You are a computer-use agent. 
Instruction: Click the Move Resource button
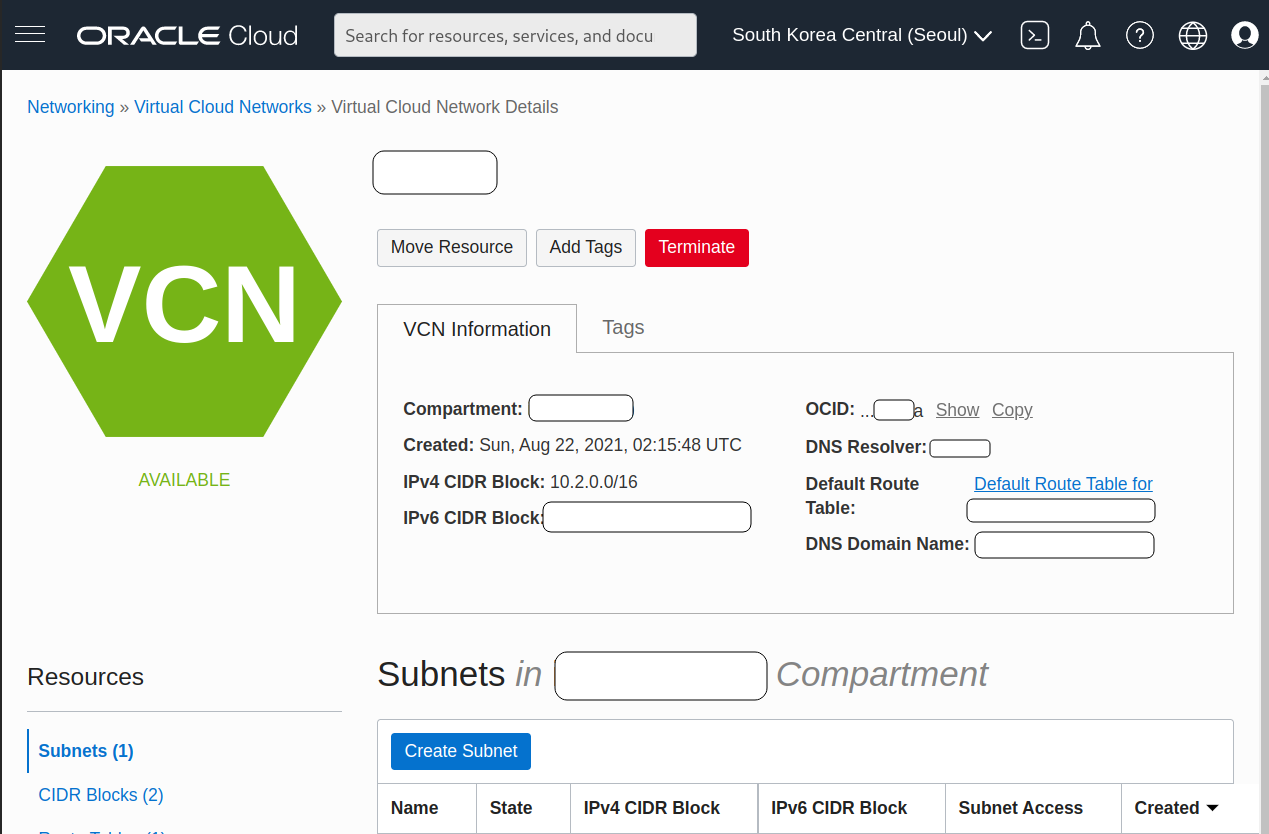point(451,247)
